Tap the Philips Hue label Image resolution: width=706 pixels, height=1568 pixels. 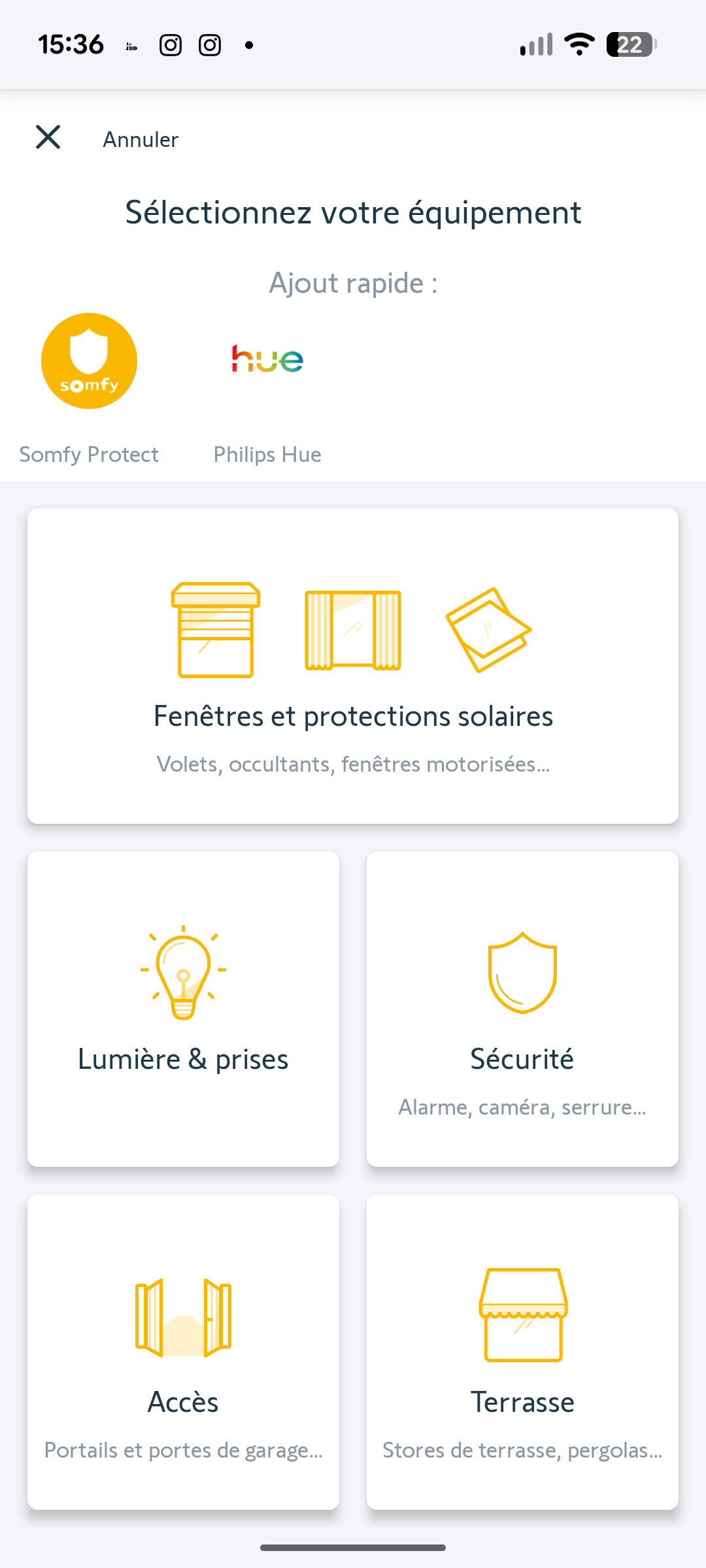[267, 454]
